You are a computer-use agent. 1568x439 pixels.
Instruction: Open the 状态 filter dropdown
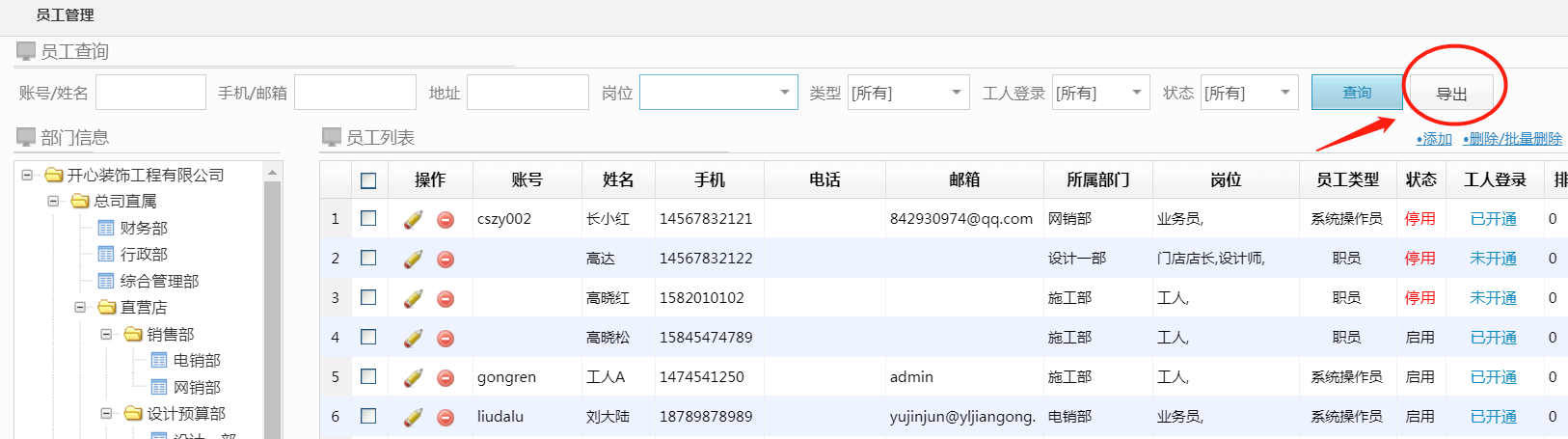point(1250,93)
